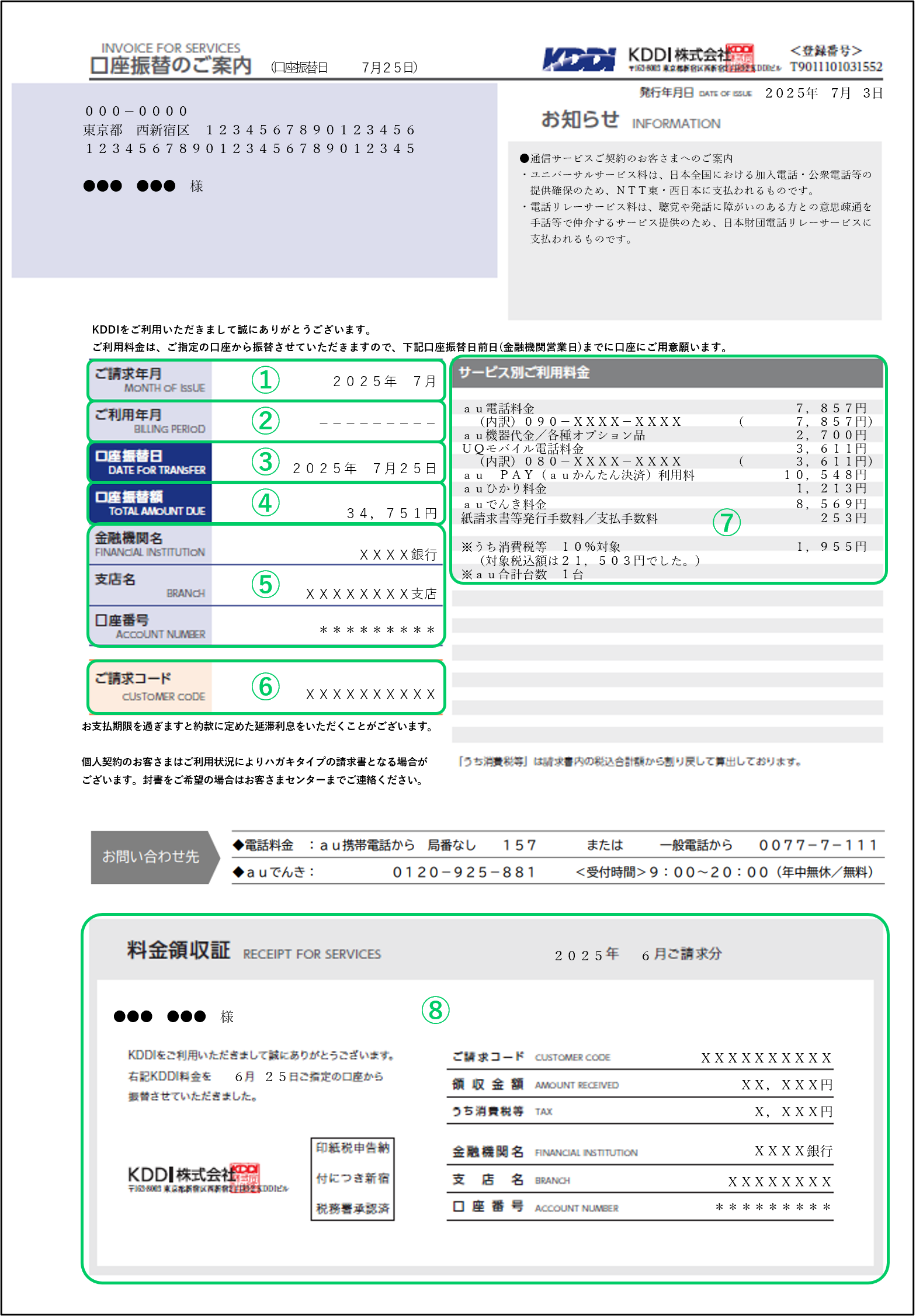Click '発行年月日 DATE OF ISSUE' label
Viewport: 916px width, 1316px height.
(695, 93)
